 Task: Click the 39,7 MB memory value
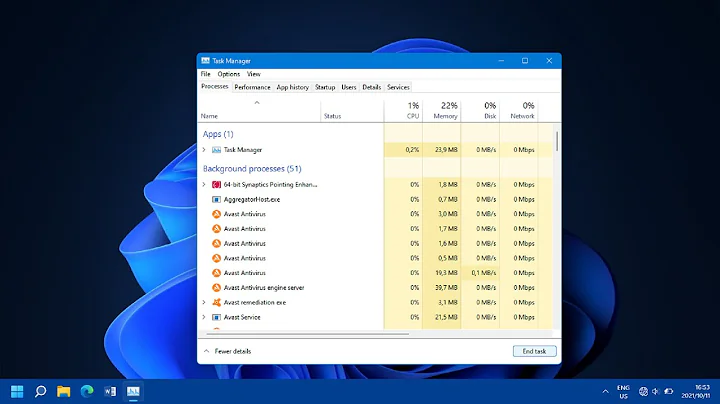pyautogui.click(x=446, y=287)
